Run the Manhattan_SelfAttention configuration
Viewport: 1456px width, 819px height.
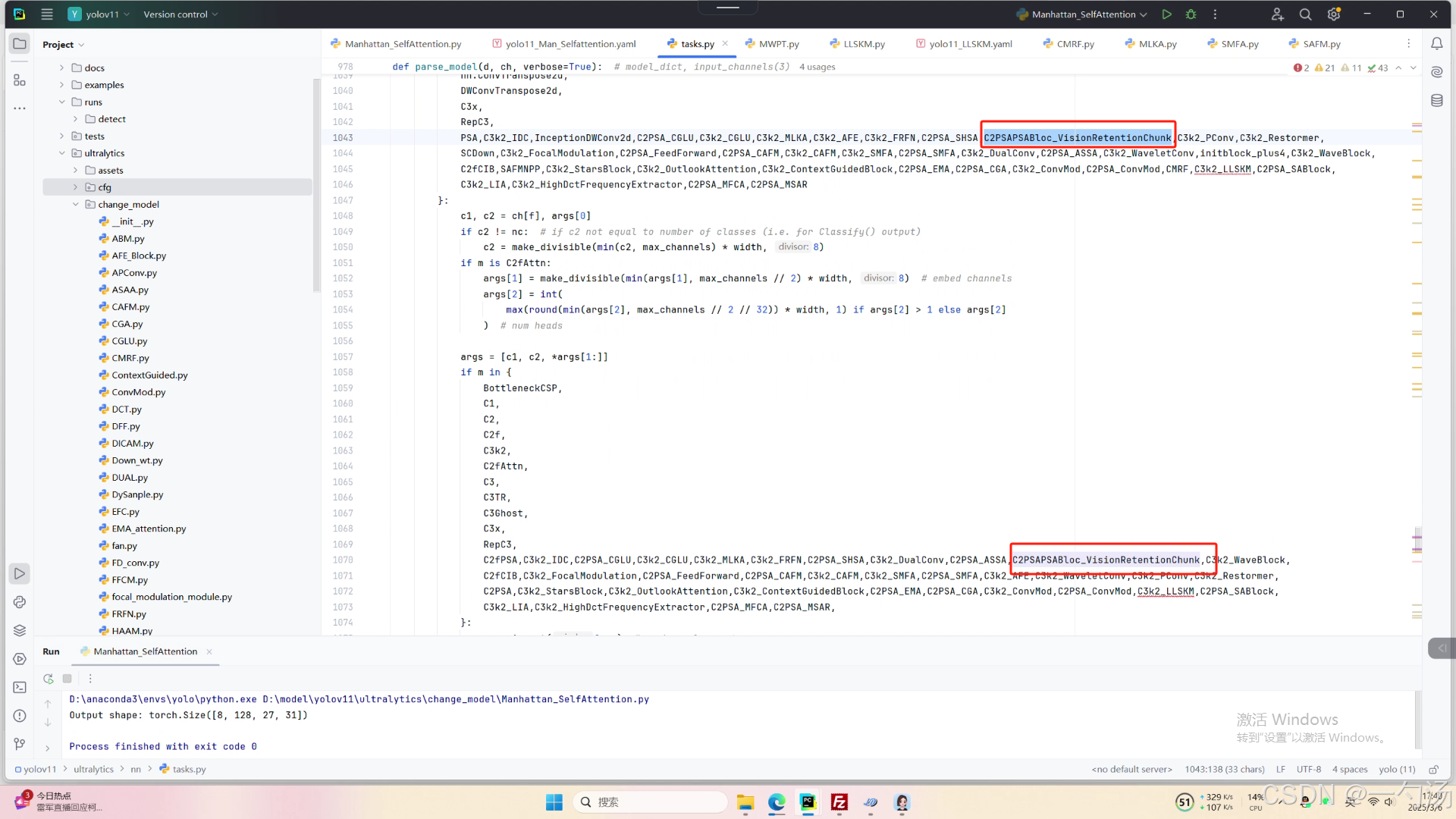tap(1167, 14)
